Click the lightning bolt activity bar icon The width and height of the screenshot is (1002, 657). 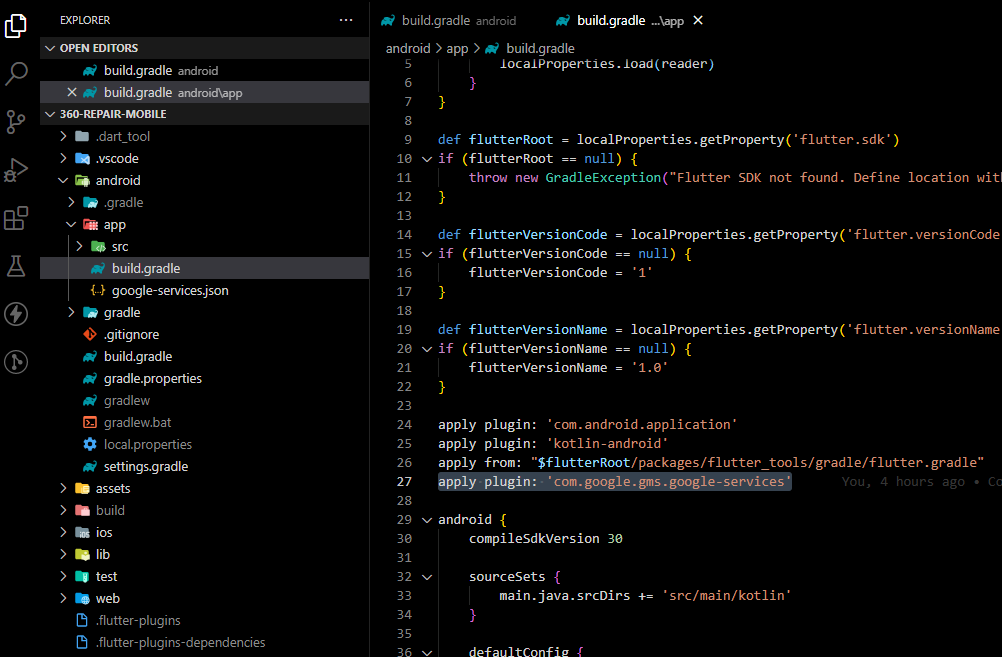[16, 314]
